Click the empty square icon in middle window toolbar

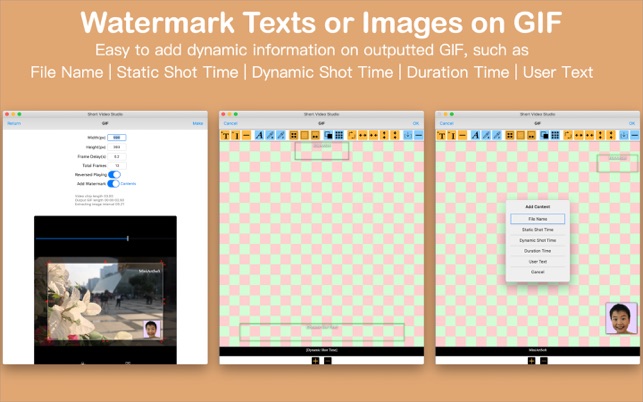pos(305,135)
